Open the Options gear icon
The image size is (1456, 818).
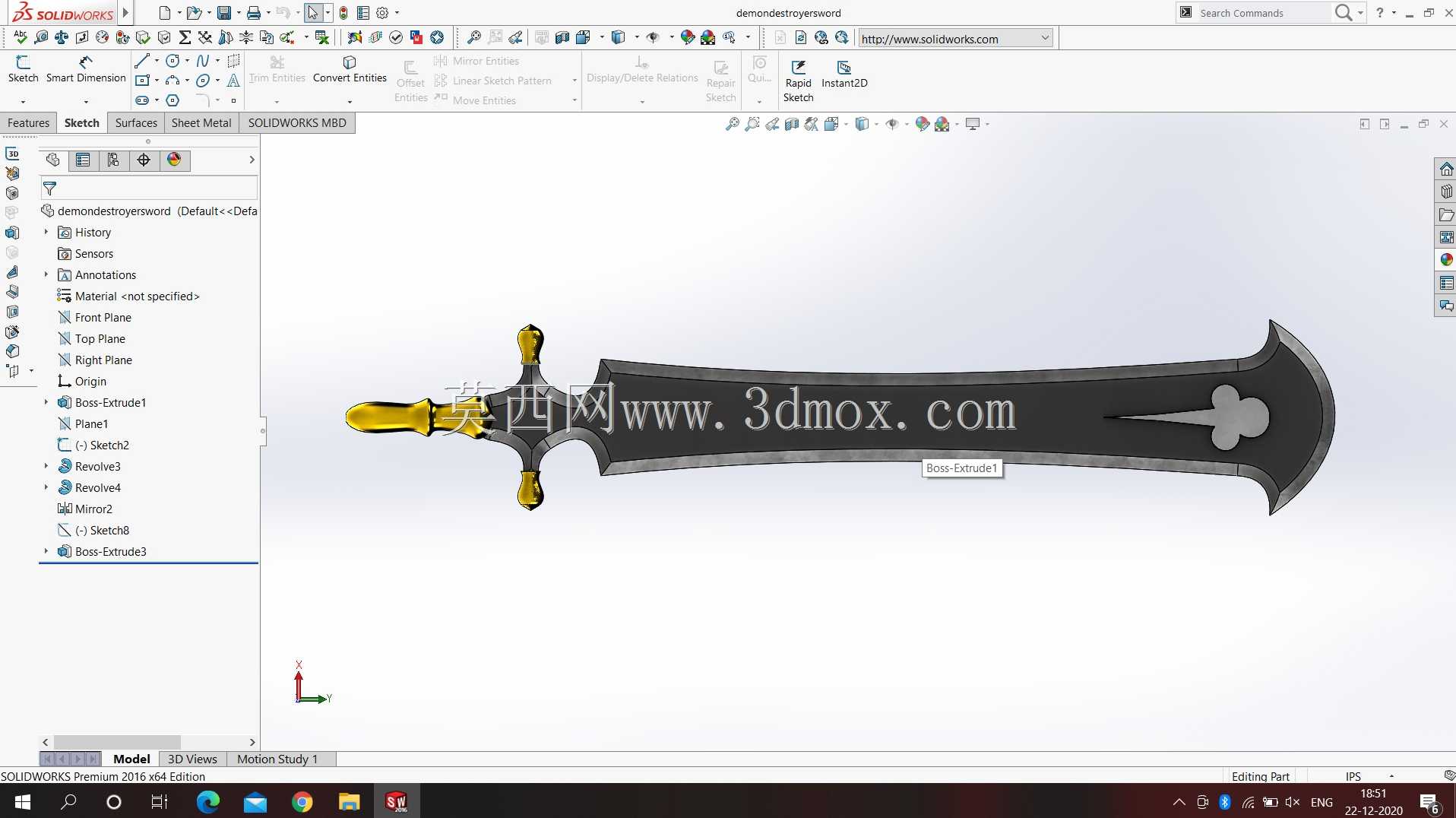382,13
